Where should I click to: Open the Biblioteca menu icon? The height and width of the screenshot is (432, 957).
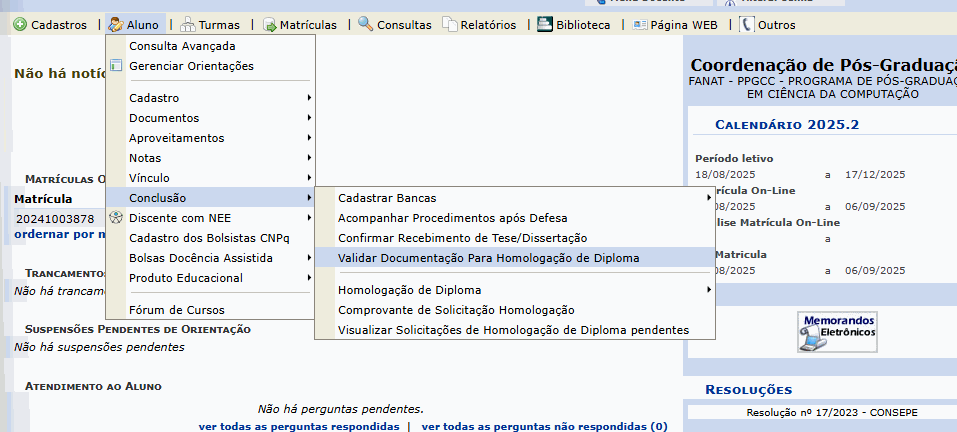tap(545, 25)
